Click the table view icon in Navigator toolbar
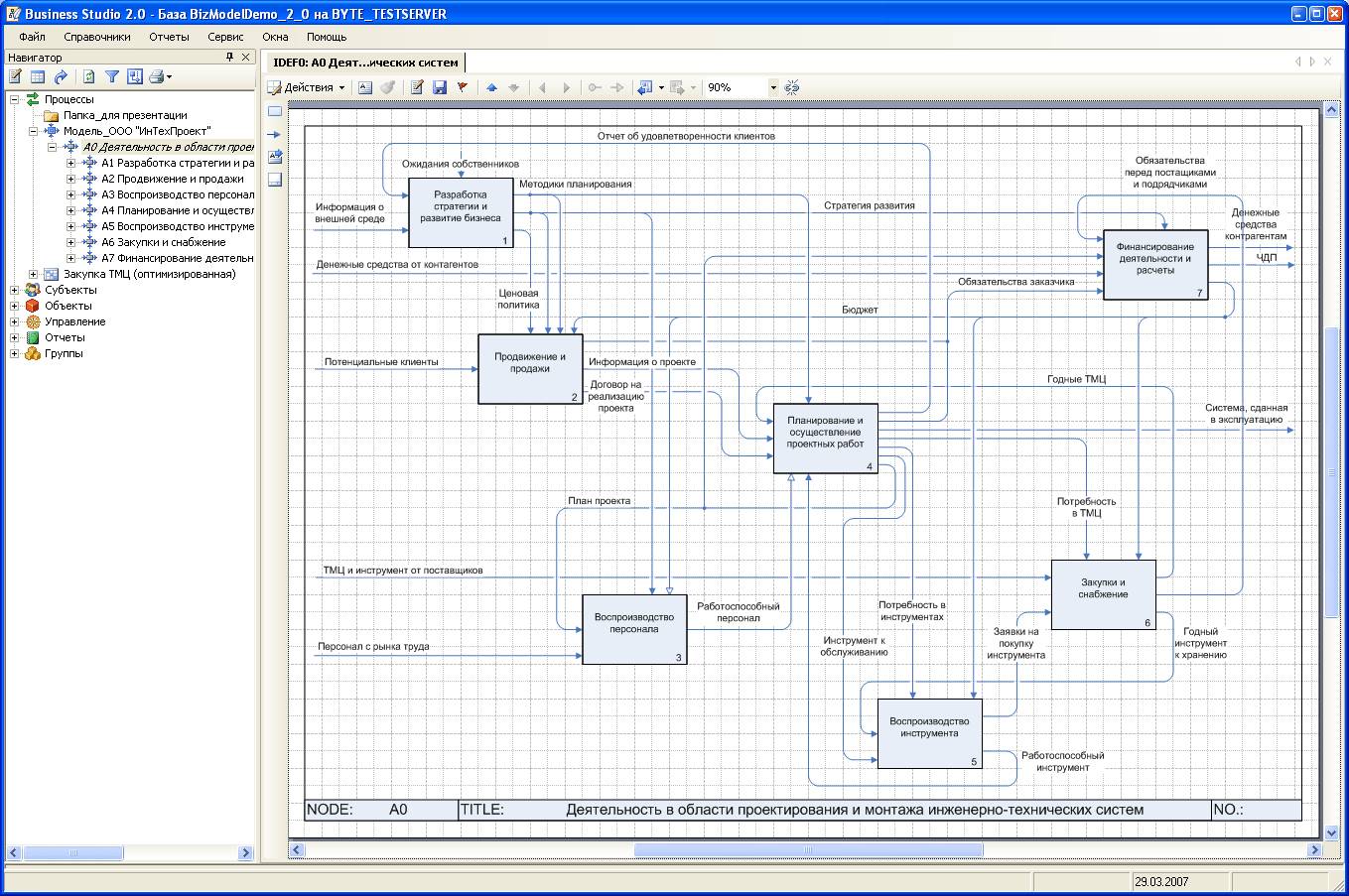 pos(38,76)
